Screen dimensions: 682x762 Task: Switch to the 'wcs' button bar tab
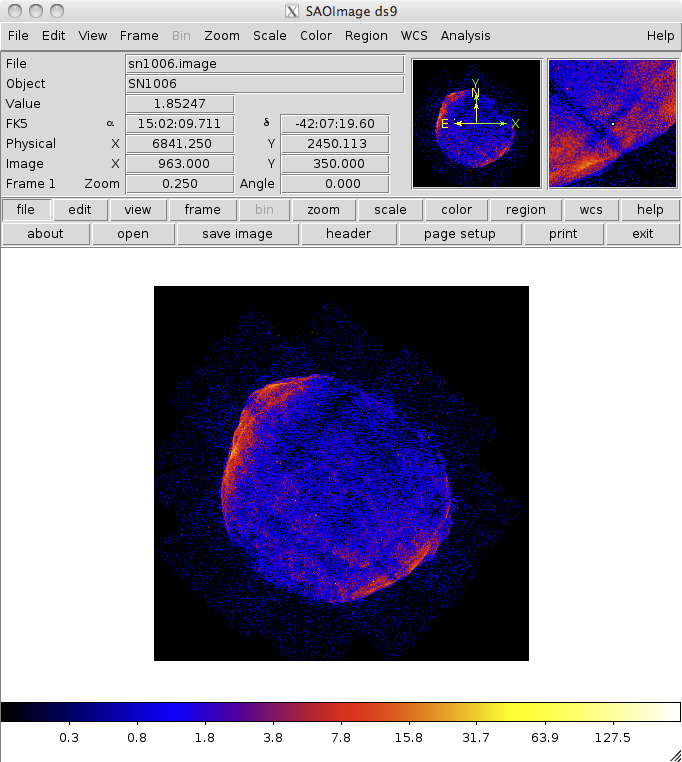coord(590,210)
